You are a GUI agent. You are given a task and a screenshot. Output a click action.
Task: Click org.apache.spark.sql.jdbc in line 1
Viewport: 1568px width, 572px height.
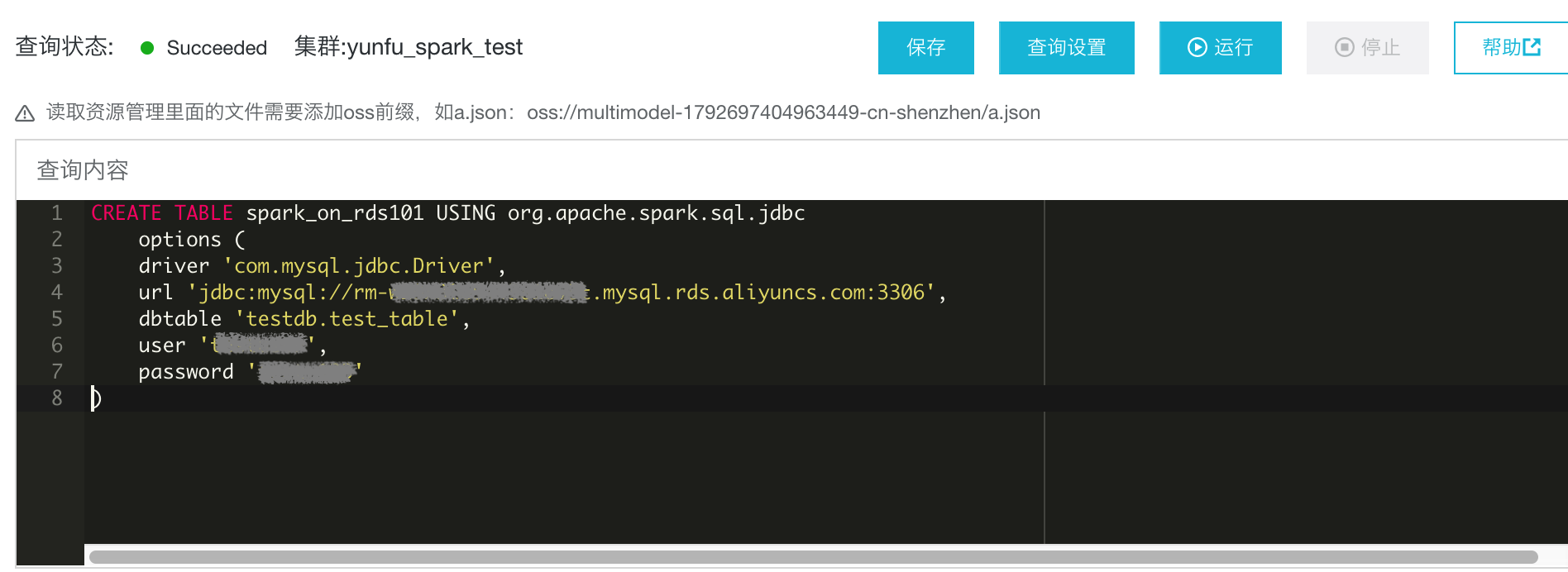pos(656,213)
